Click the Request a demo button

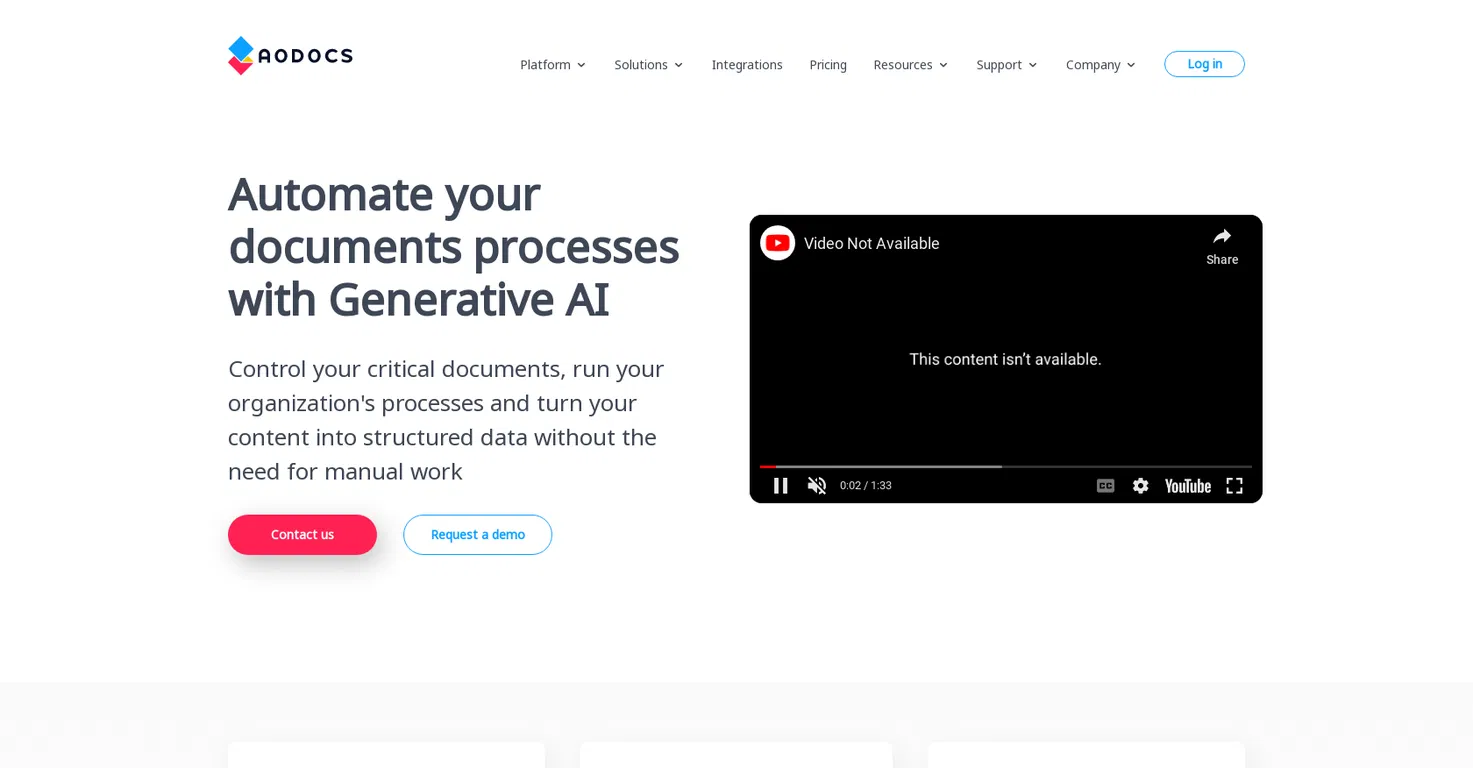click(x=477, y=535)
